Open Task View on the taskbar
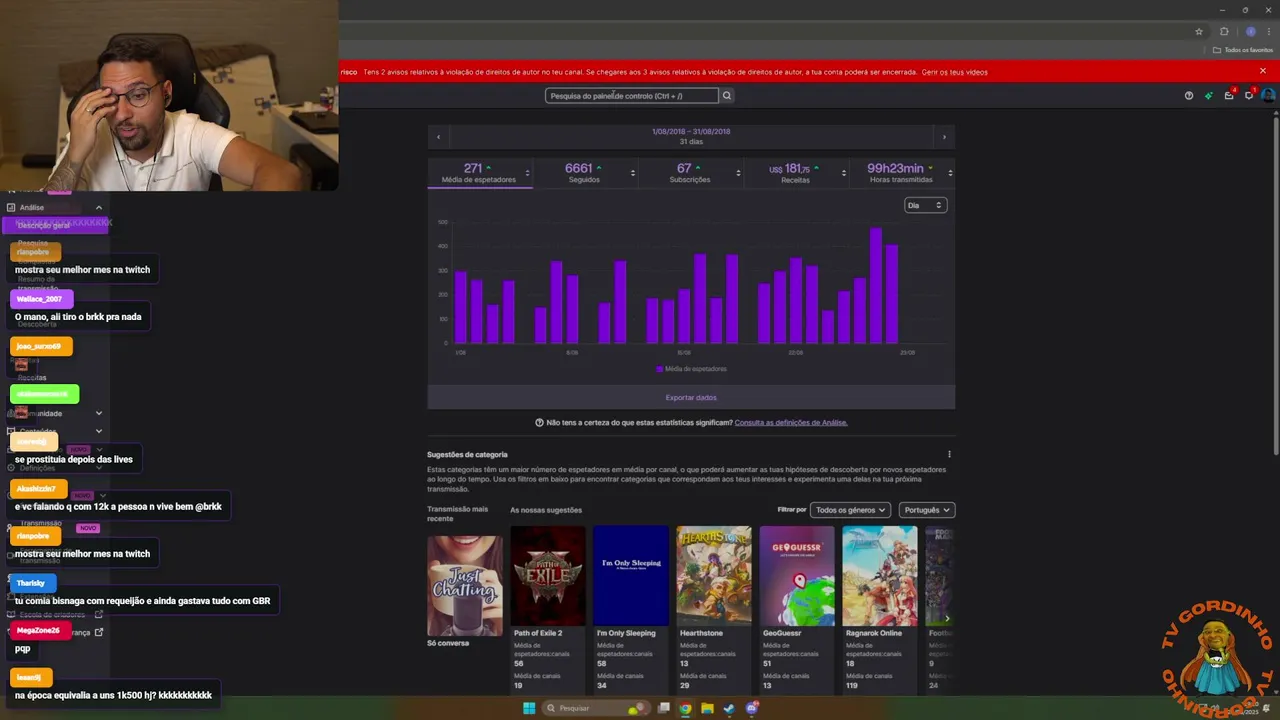This screenshot has height=720, width=1280. coord(663,708)
